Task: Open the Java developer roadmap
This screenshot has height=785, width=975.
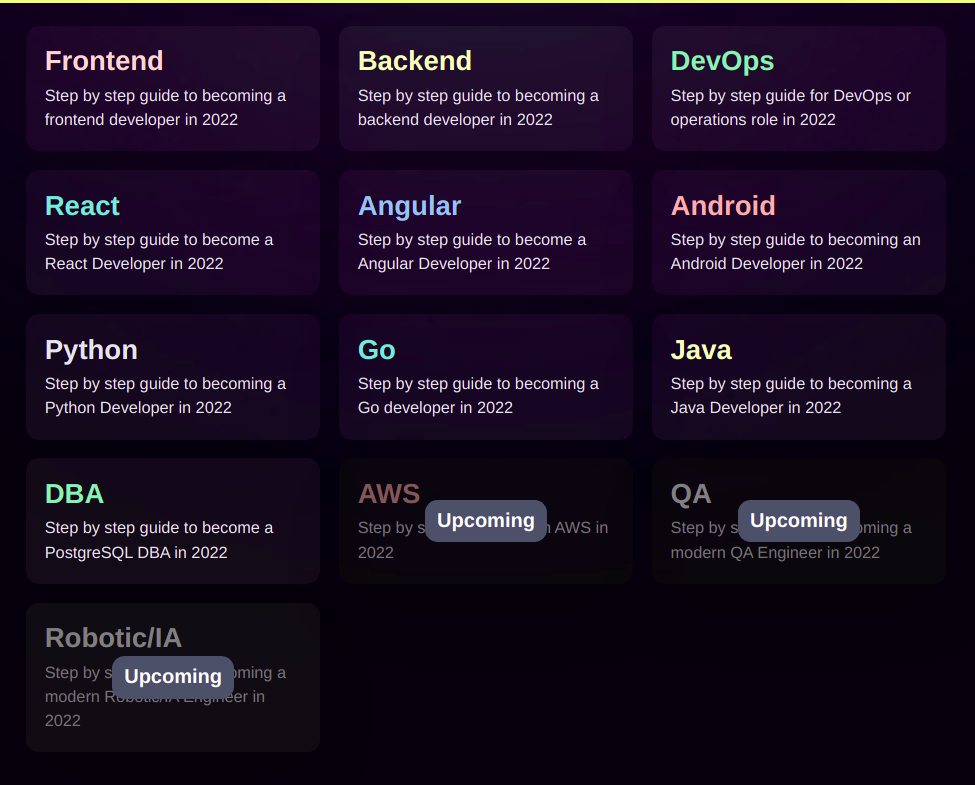Action: pos(798,376)
